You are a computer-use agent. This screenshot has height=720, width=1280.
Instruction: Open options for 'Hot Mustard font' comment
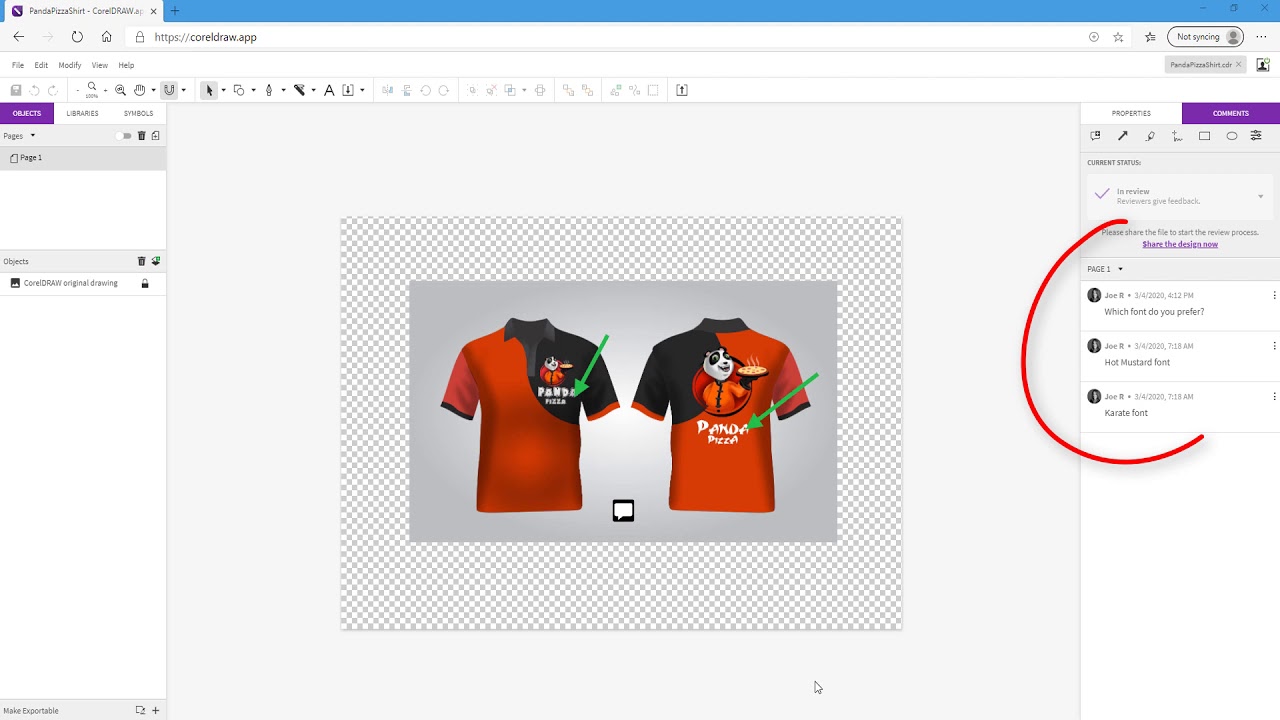coord(1274,346)
